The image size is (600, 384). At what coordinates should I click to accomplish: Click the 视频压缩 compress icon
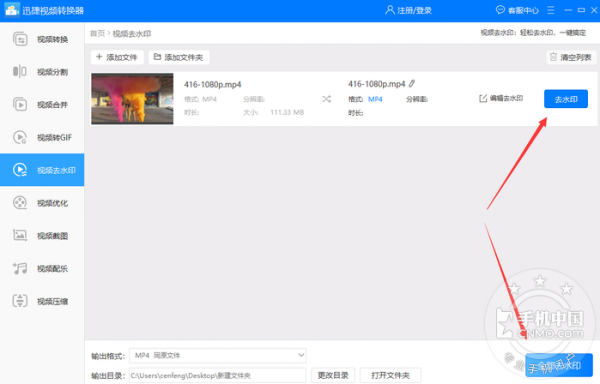point(20,301)
